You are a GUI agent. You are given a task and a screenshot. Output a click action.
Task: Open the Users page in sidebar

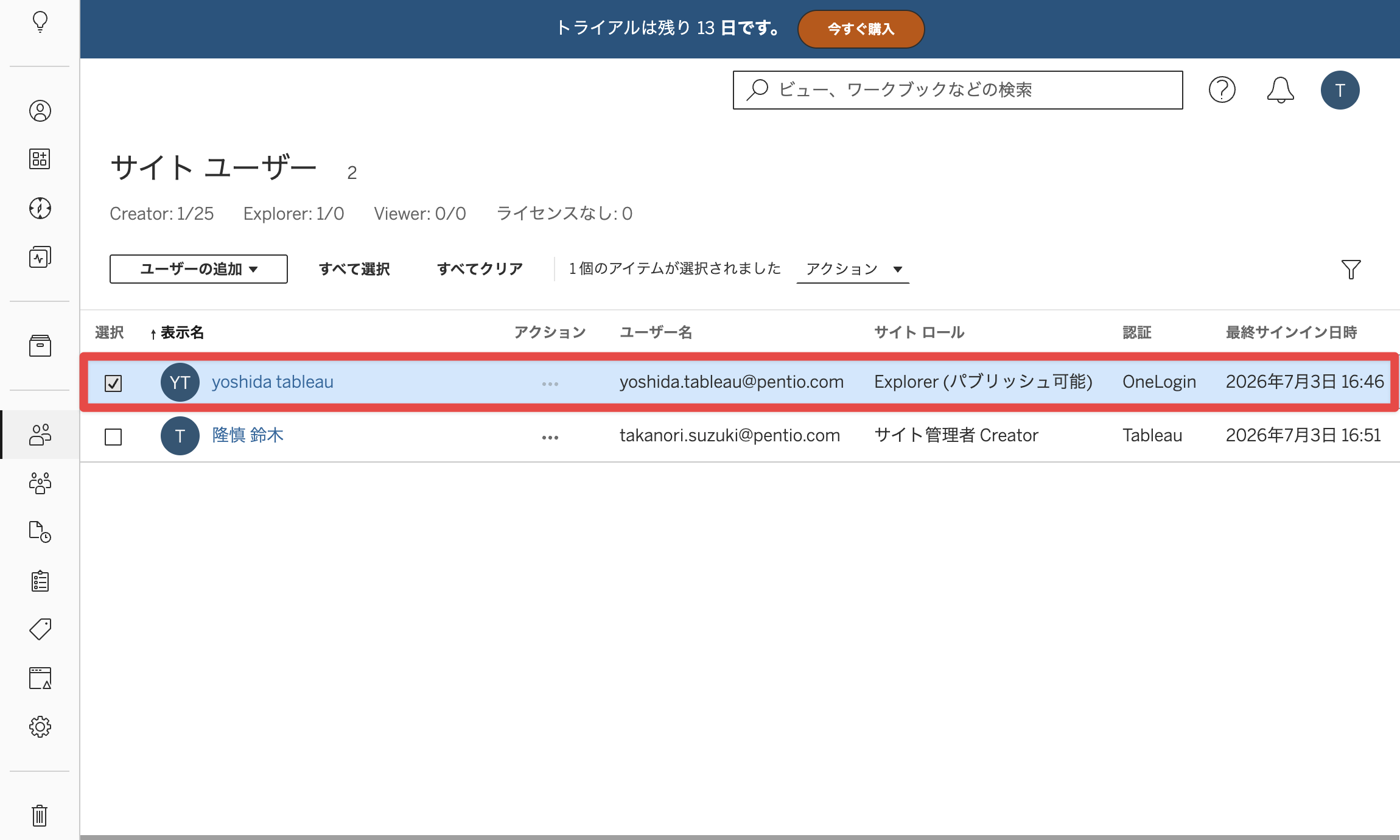click(40, 435)
